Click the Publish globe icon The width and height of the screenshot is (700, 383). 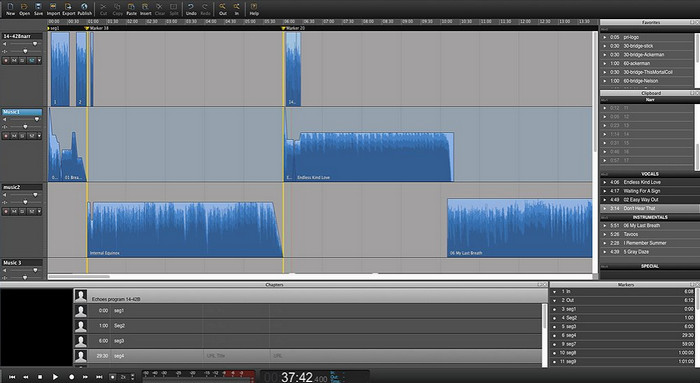click(84, 7)
